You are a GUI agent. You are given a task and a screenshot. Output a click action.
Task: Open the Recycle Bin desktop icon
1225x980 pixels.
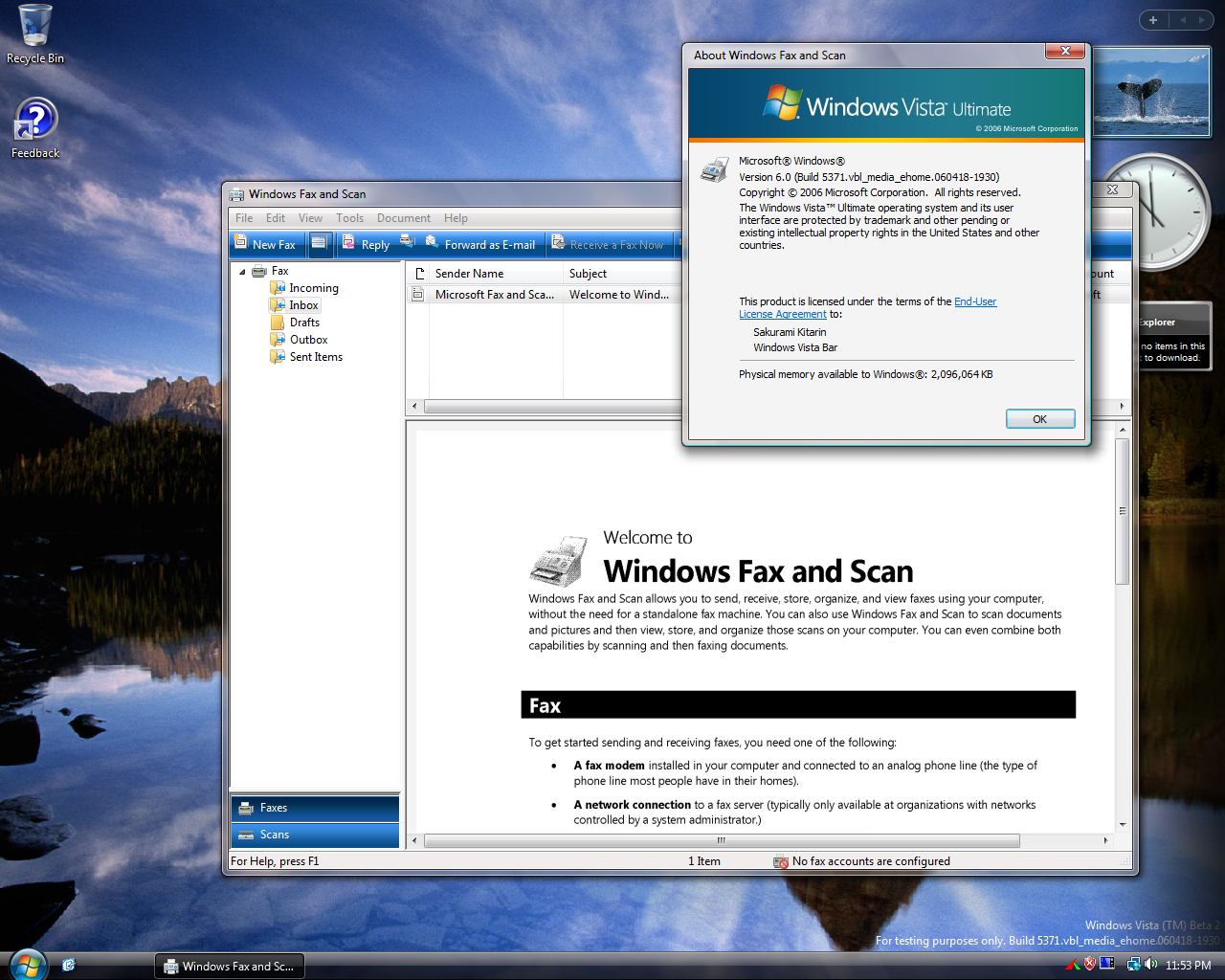tap(35, 34)
